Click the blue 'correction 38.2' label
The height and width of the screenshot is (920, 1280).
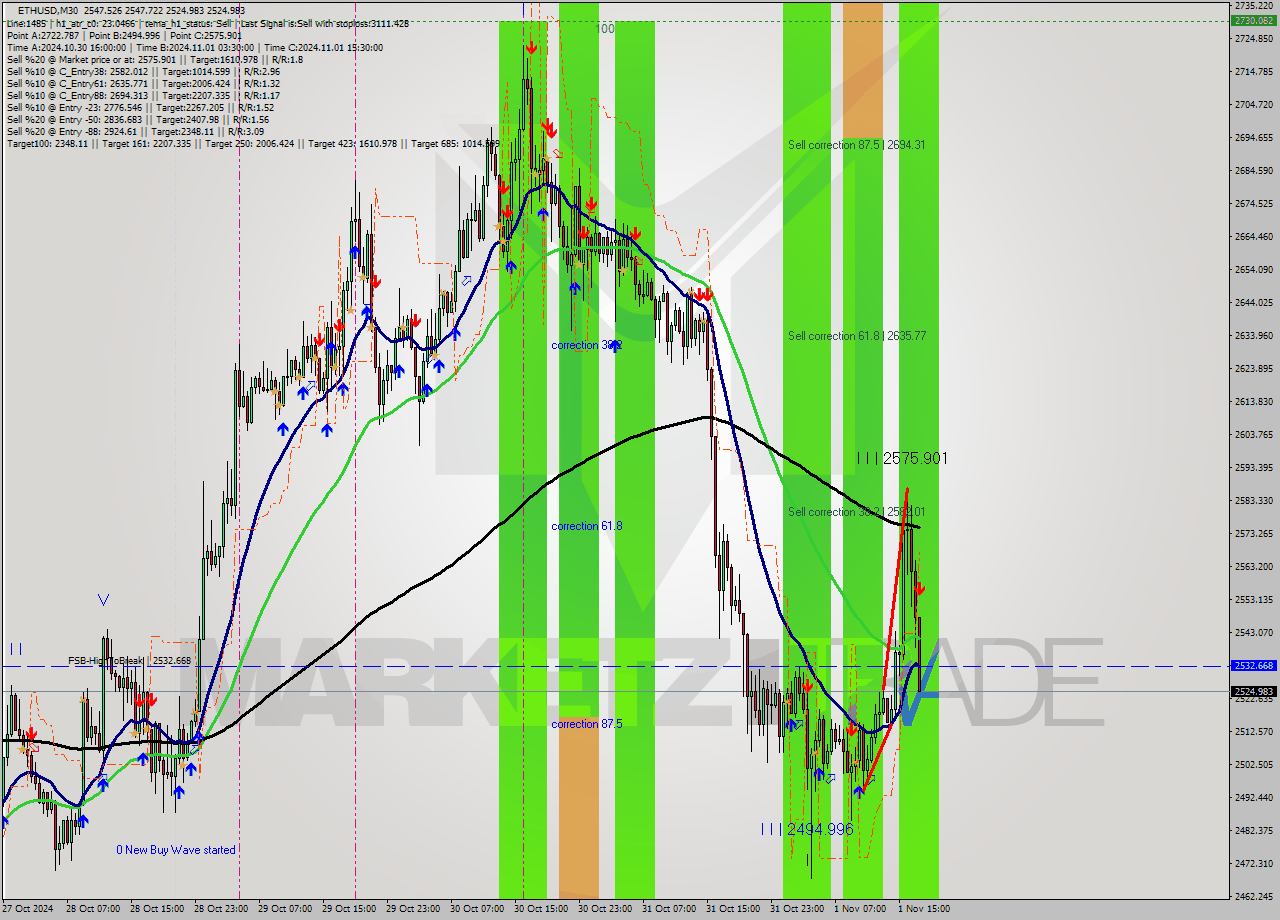(587, 345)
